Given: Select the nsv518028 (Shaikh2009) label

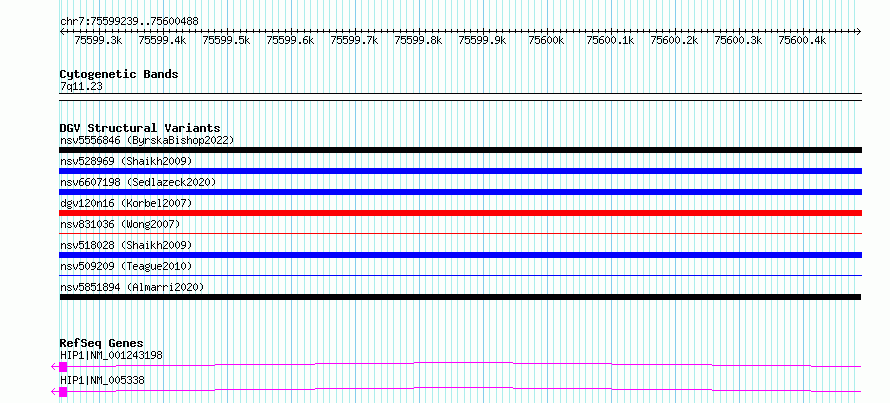Looking at the screenshot, I should pyautogui.click(x=126, y=245).
